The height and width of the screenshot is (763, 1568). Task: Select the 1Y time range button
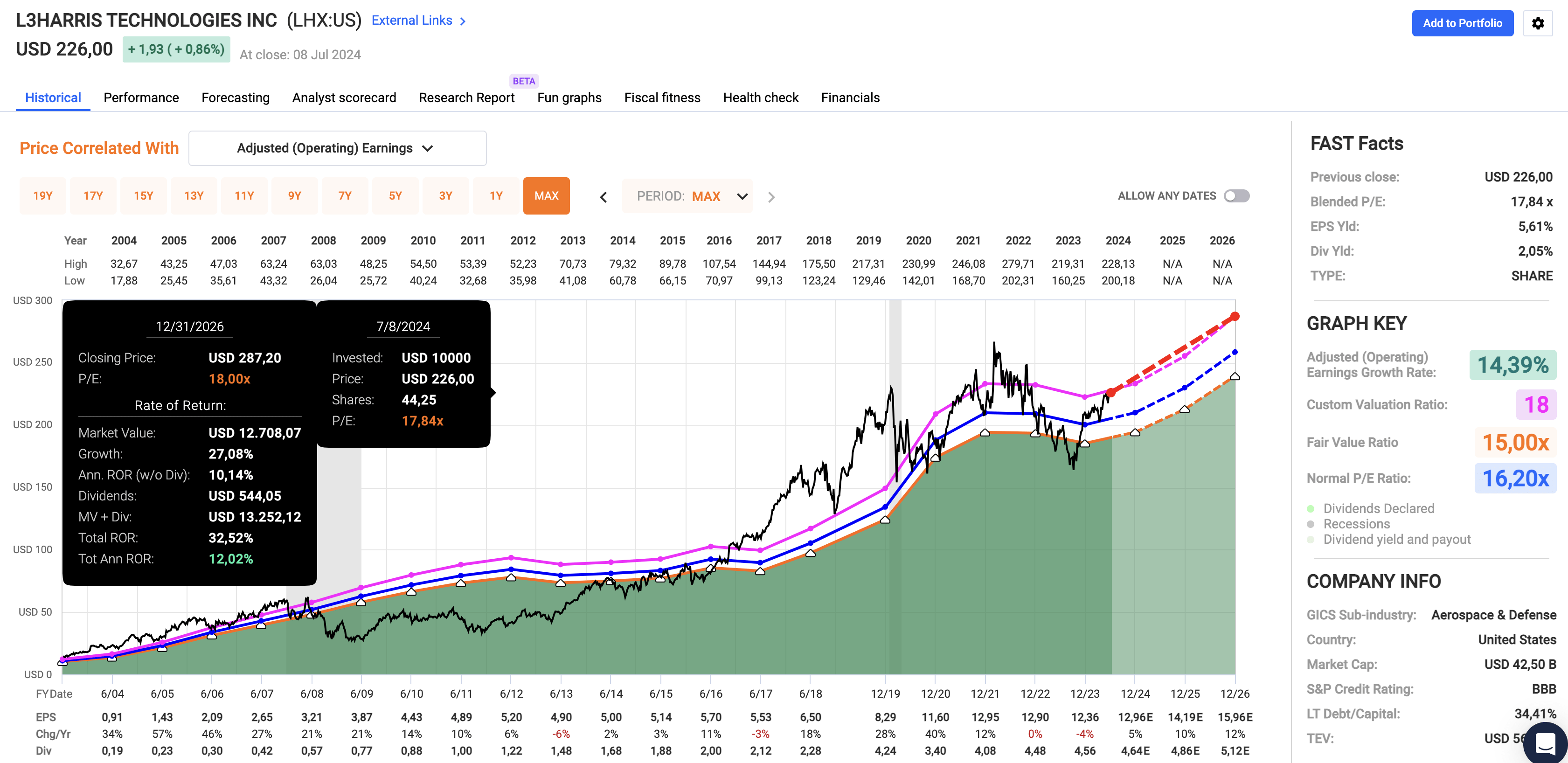coord(496,196)
